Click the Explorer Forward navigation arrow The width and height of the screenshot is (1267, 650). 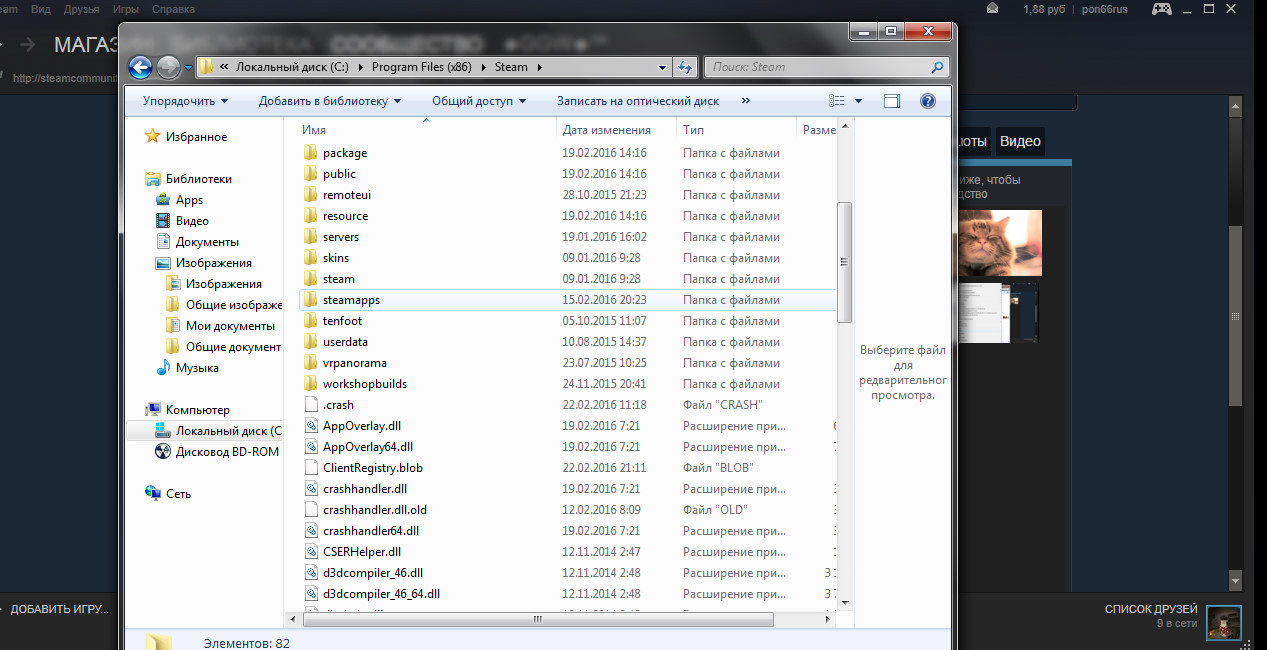pos(169,67)
